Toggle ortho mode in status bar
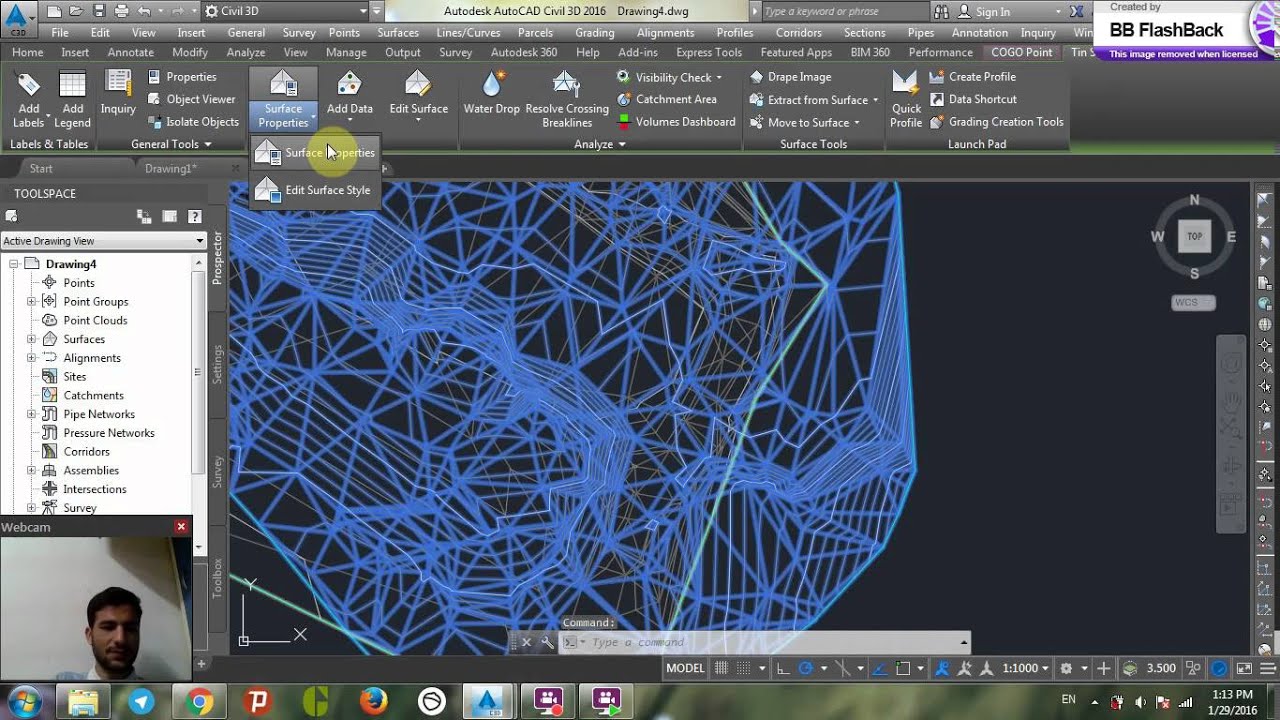 [784, 668]
